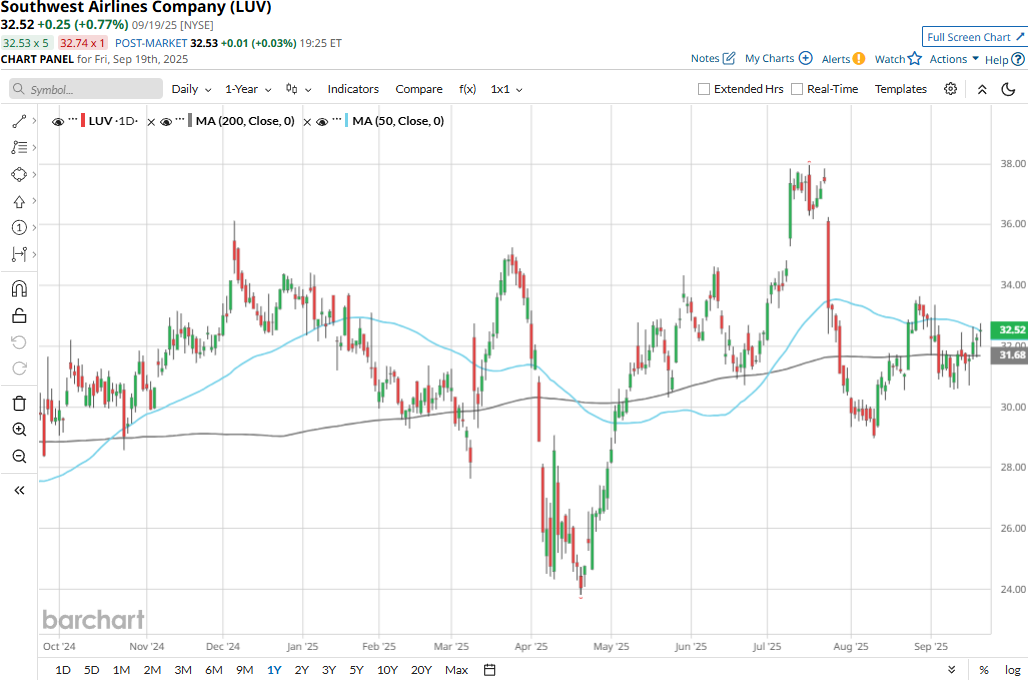Delete drawings with the trash icon
Viewport: 1028px width, 680px height.
pyautogui.click(x=19, y=403)
